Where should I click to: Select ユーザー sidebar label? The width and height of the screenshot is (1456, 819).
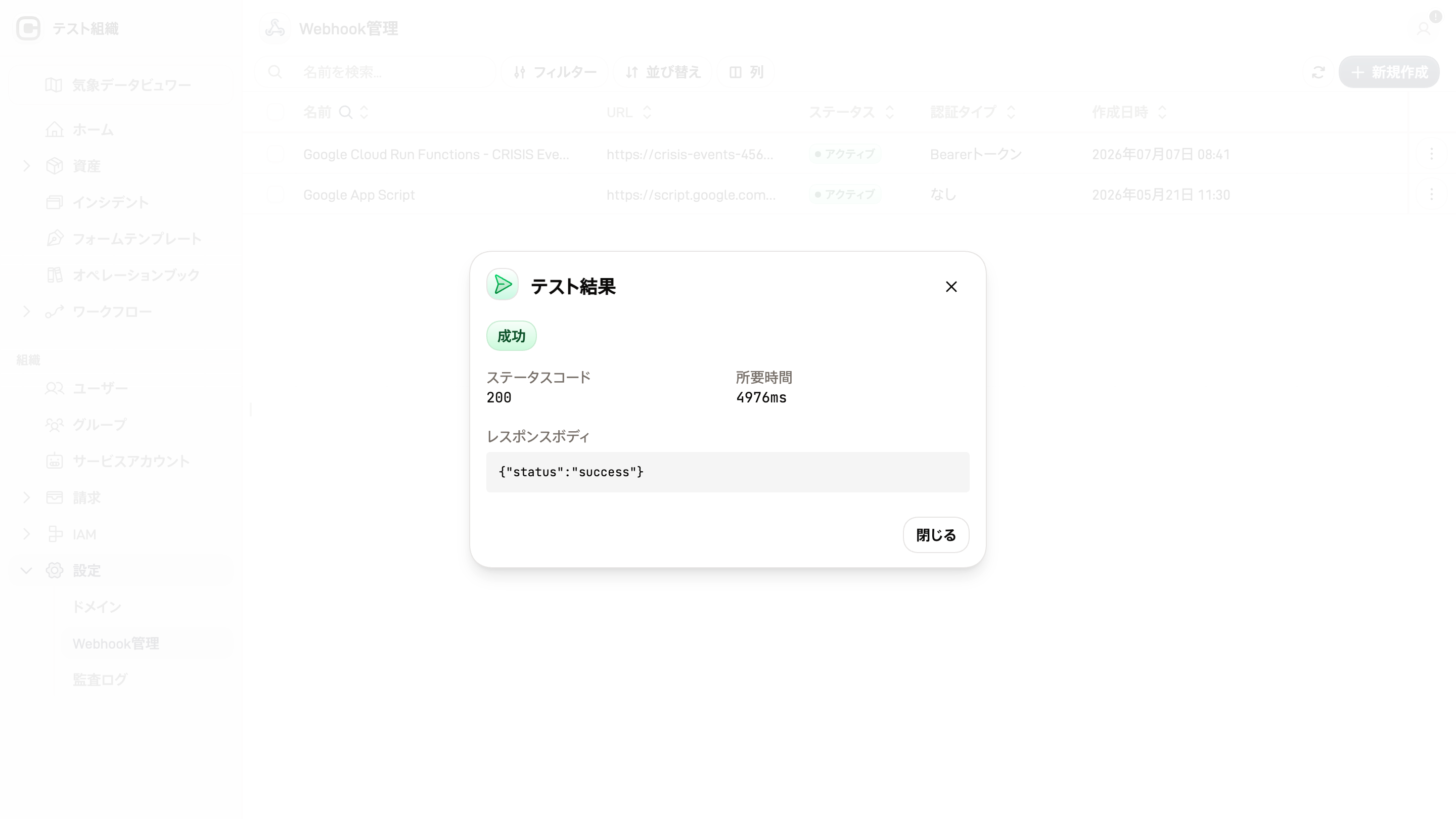(101, 388)
